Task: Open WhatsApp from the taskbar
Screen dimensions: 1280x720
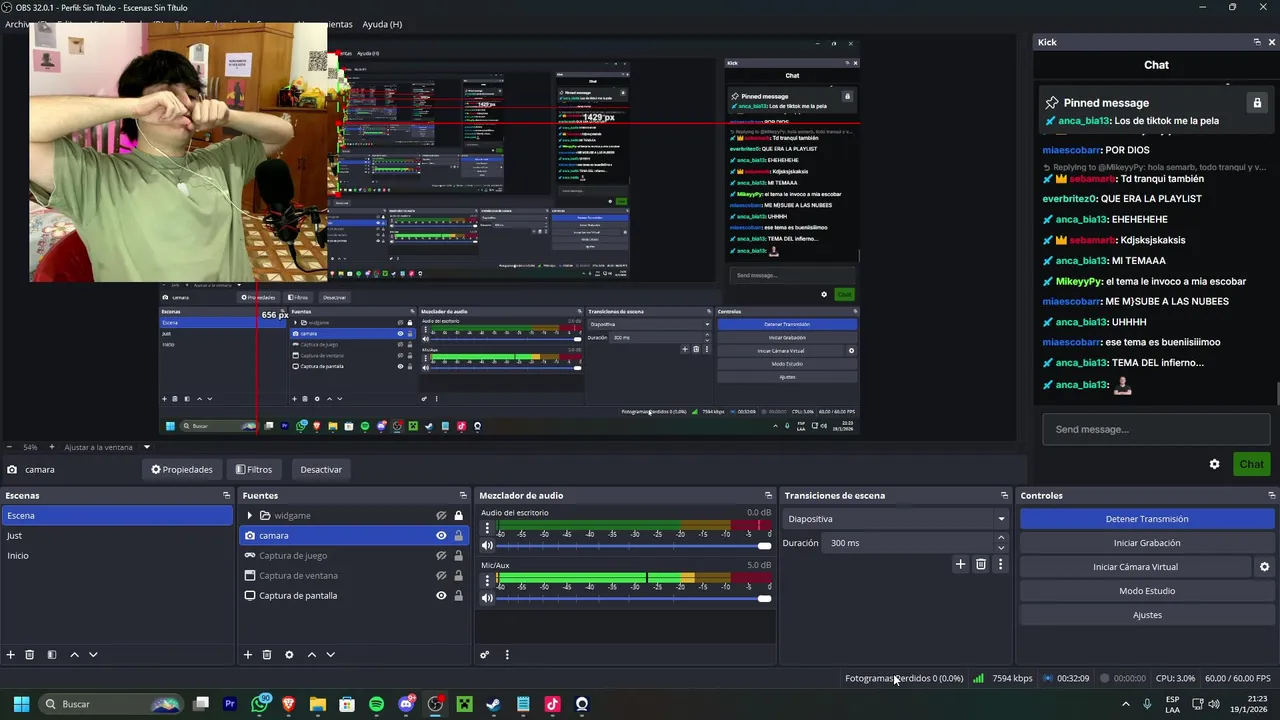Action: (261, 704)
